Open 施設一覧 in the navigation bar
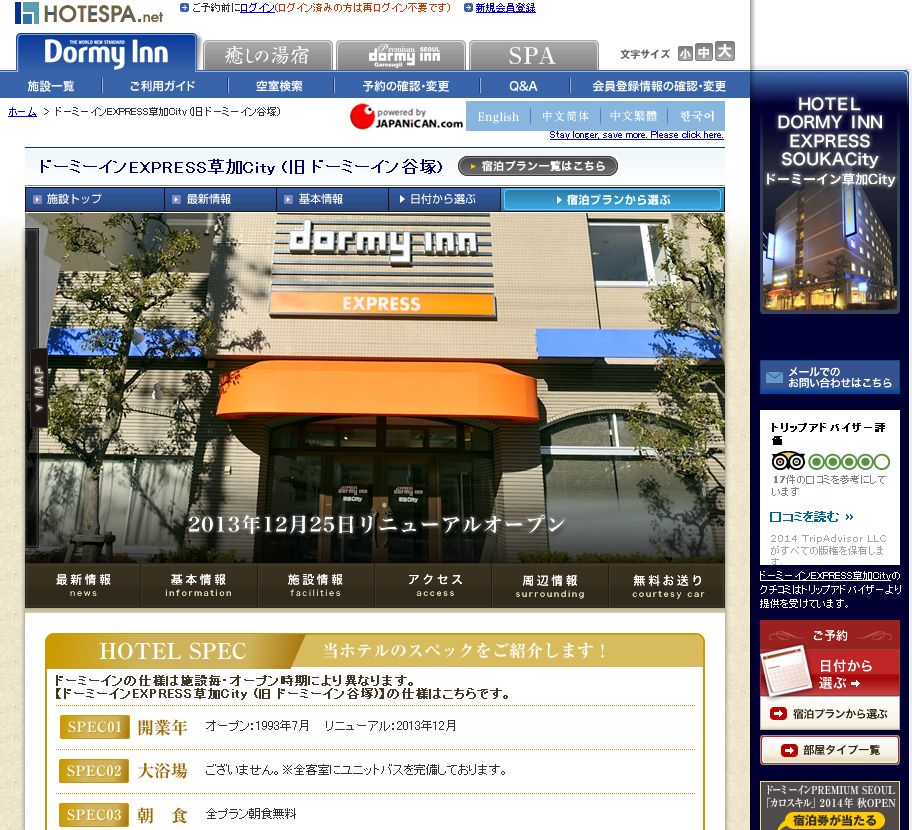The image size is (912, 830). (51, 86)
